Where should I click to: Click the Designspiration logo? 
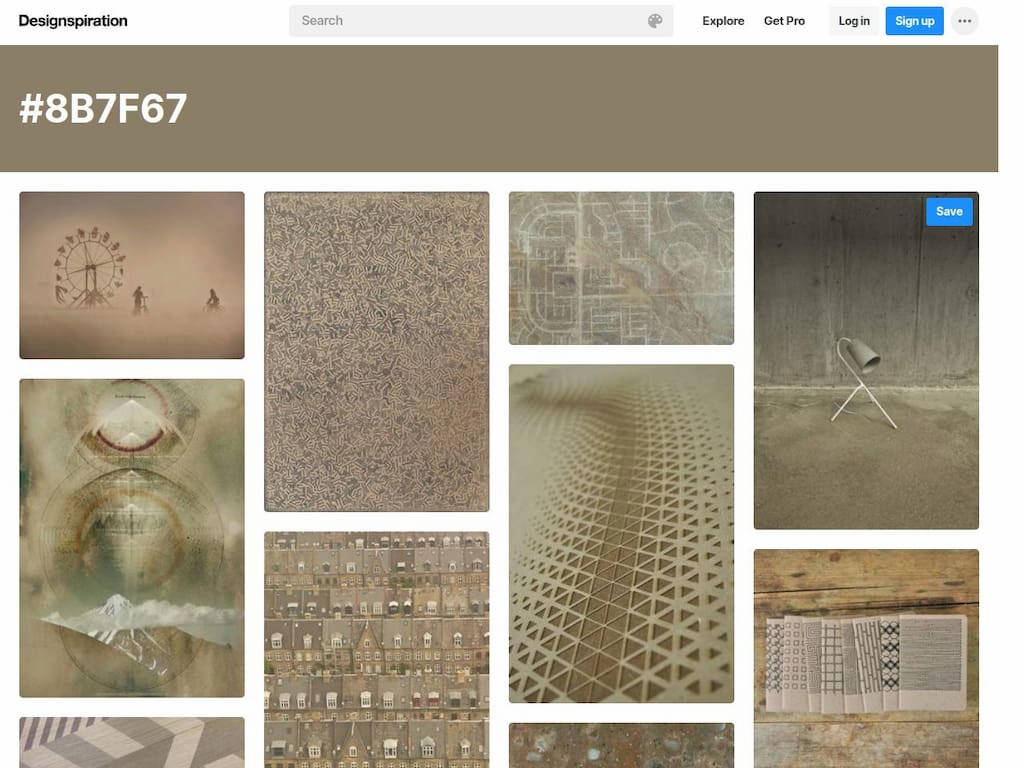point(73,20)
